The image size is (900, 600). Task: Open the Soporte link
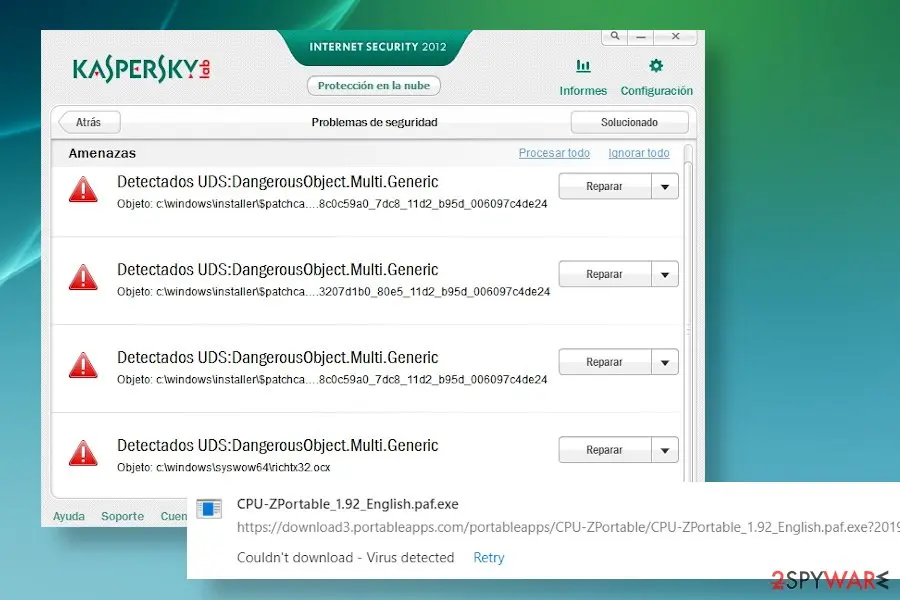tap(122, 516)
